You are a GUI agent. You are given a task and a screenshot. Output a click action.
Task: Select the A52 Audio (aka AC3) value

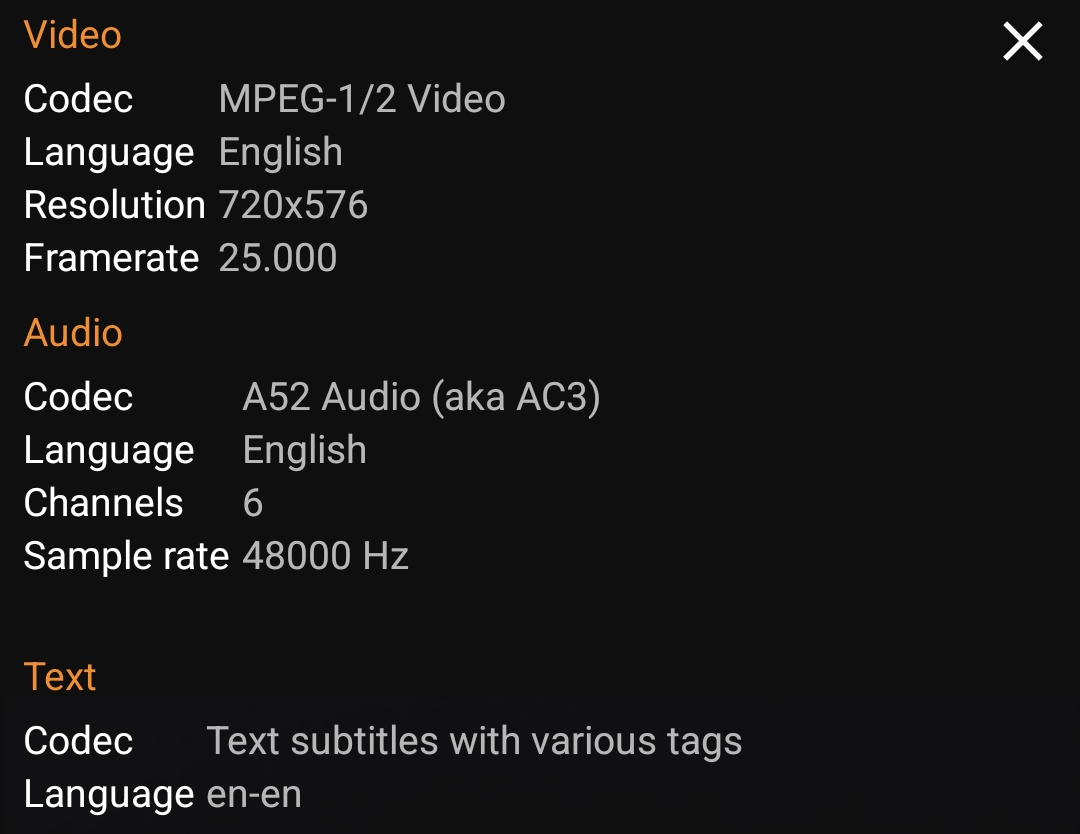(421, 397)
